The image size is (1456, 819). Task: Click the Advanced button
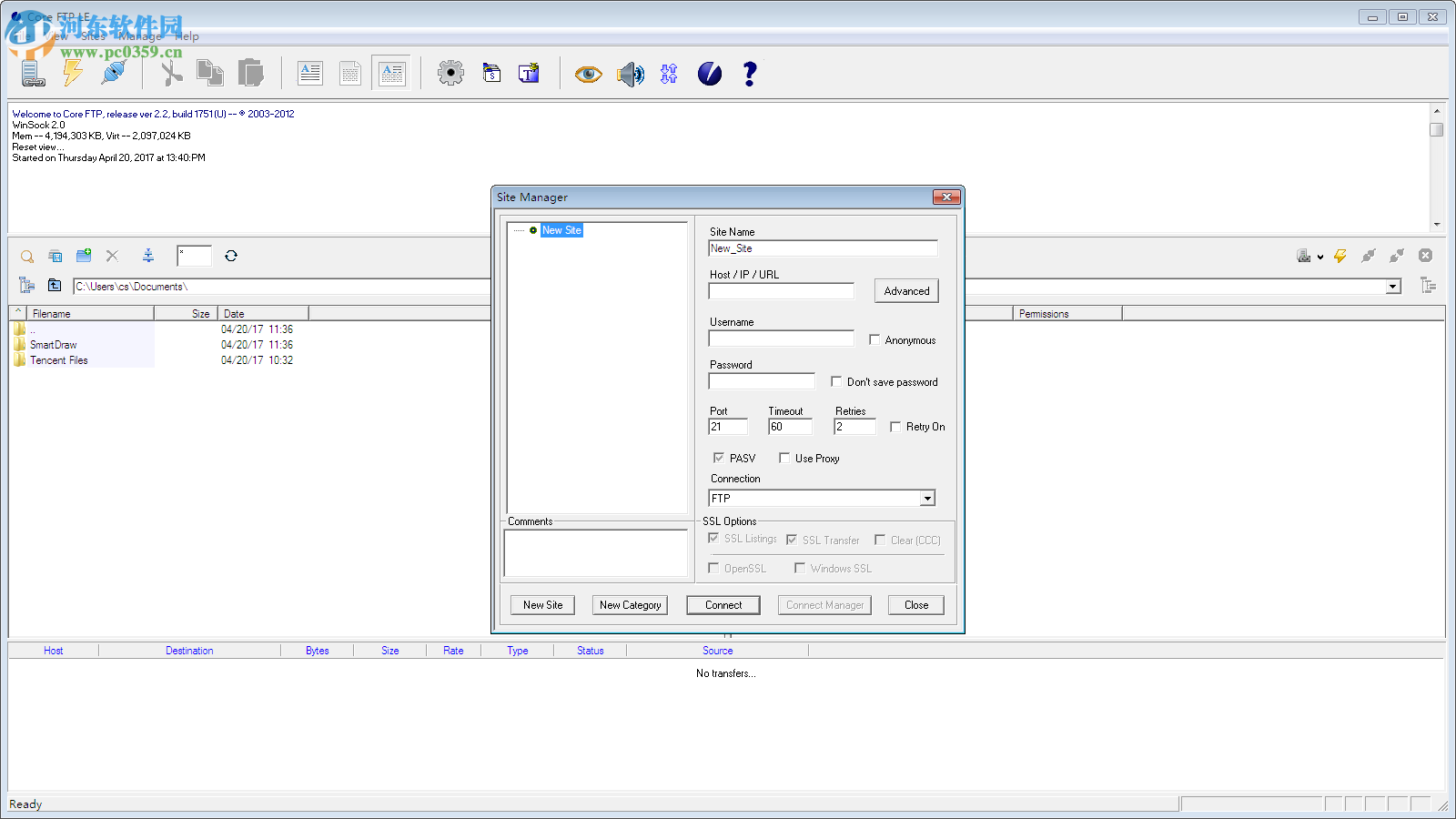pos(906,290)
